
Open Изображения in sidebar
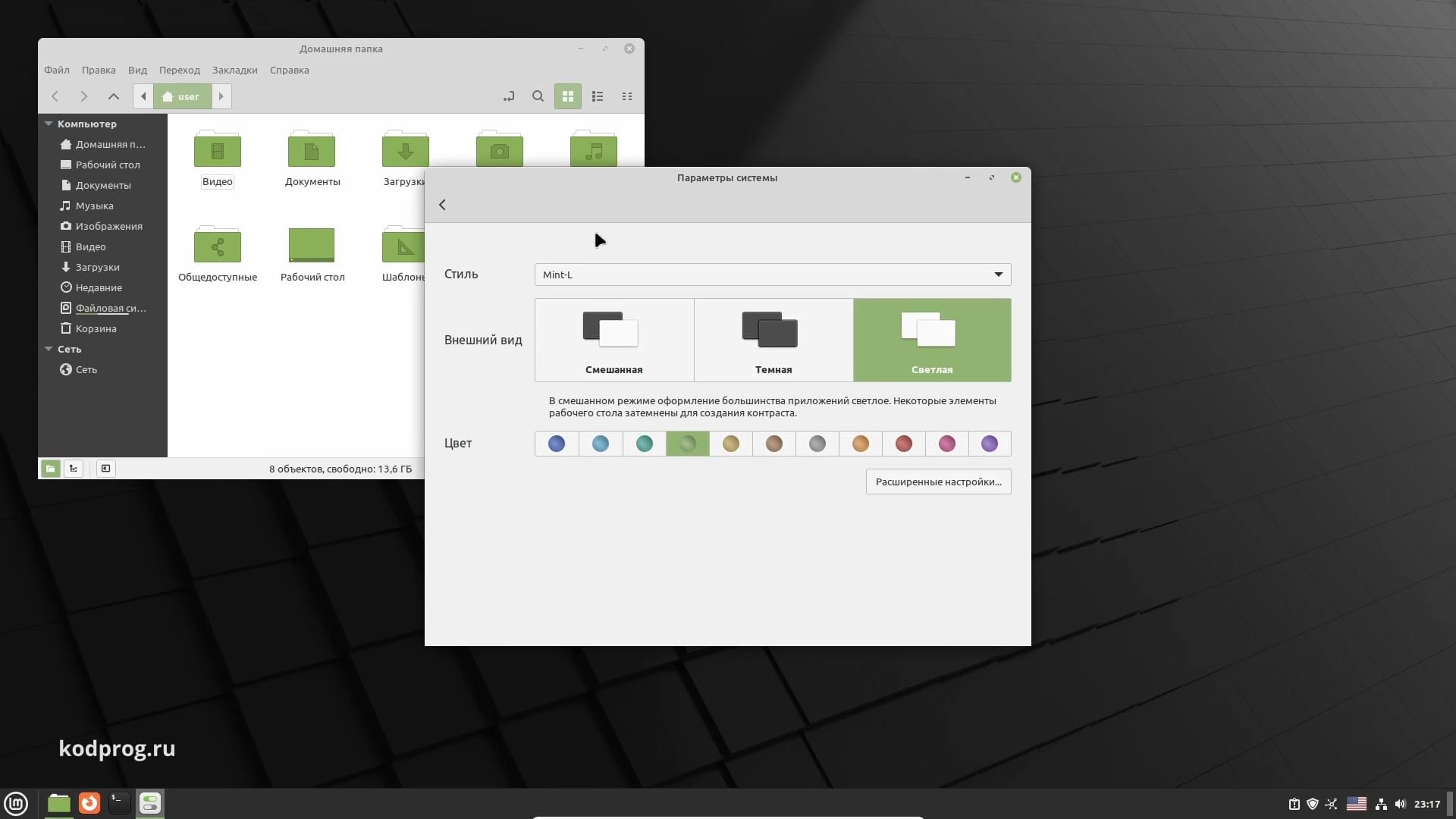pos(102,226)
